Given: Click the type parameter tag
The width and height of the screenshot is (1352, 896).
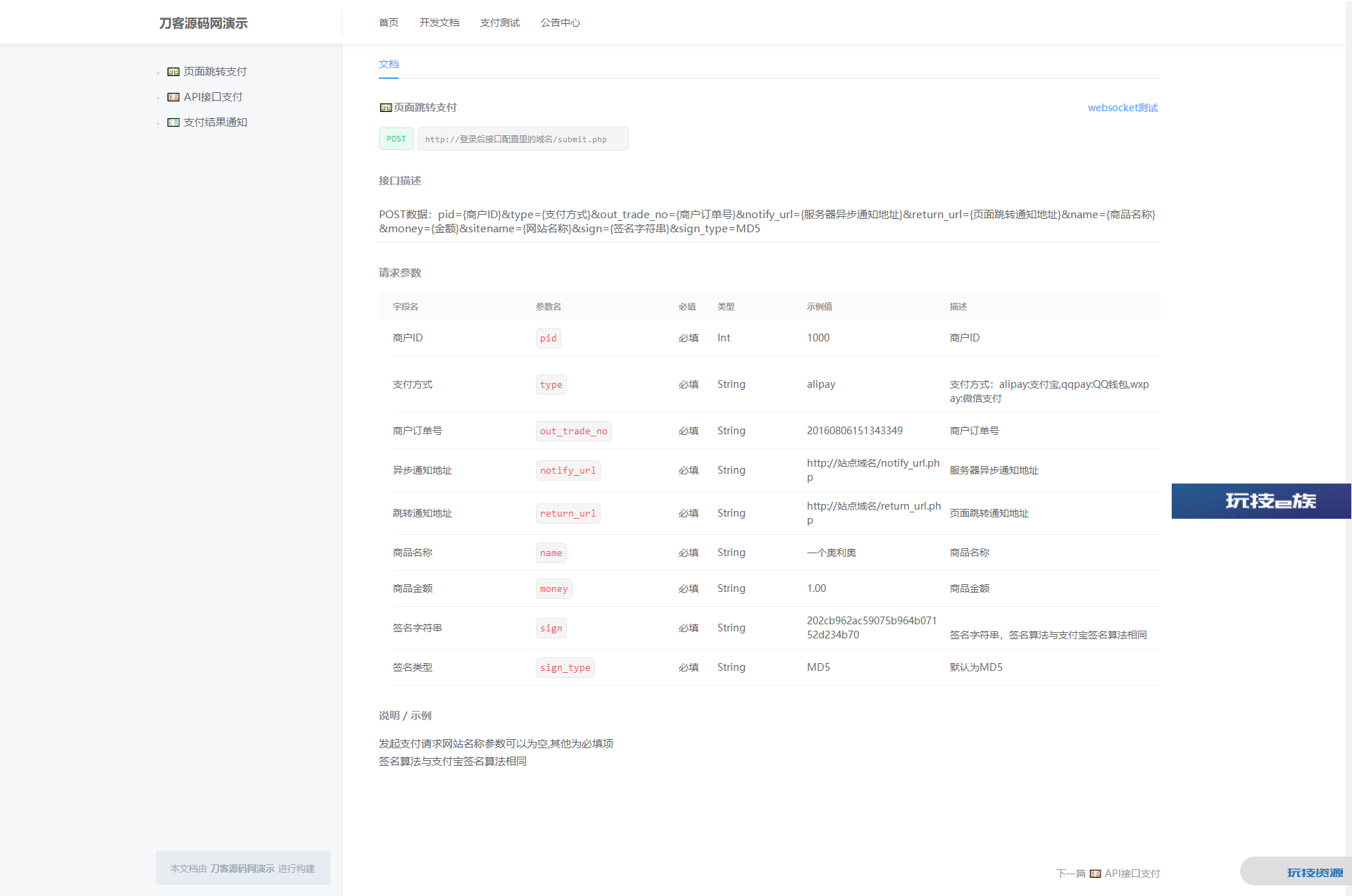Looking at the screenshot, I should click(x=551, y=385).
